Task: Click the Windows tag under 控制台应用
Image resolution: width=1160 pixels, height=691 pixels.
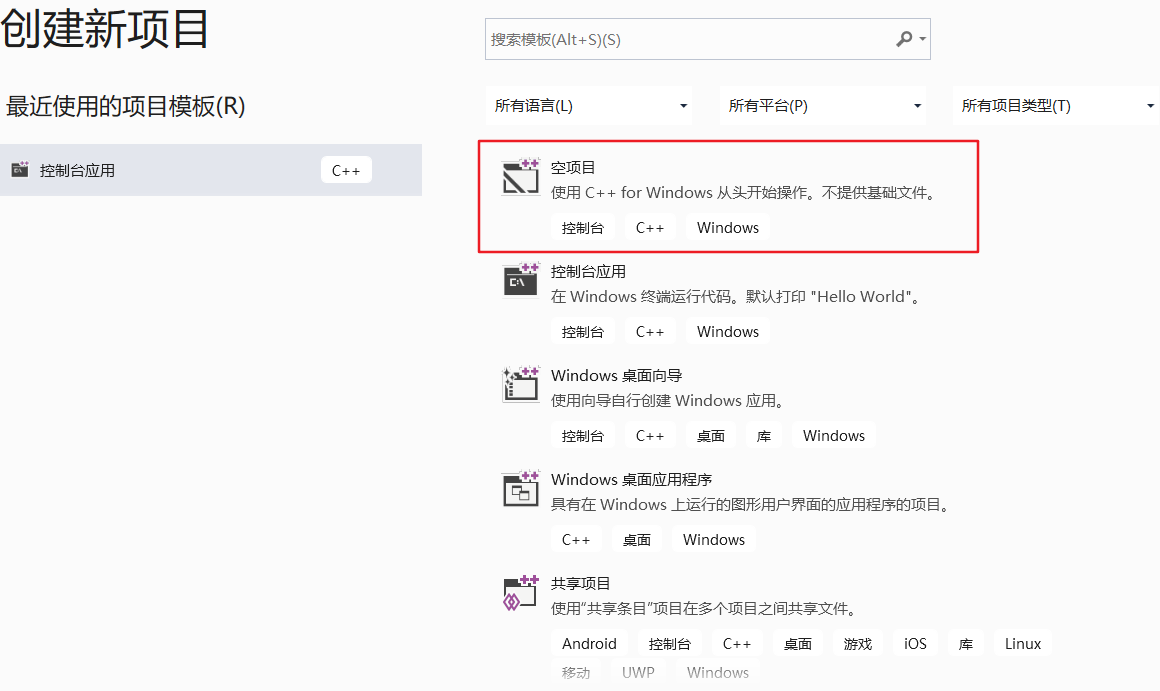Action: (727, 331)
